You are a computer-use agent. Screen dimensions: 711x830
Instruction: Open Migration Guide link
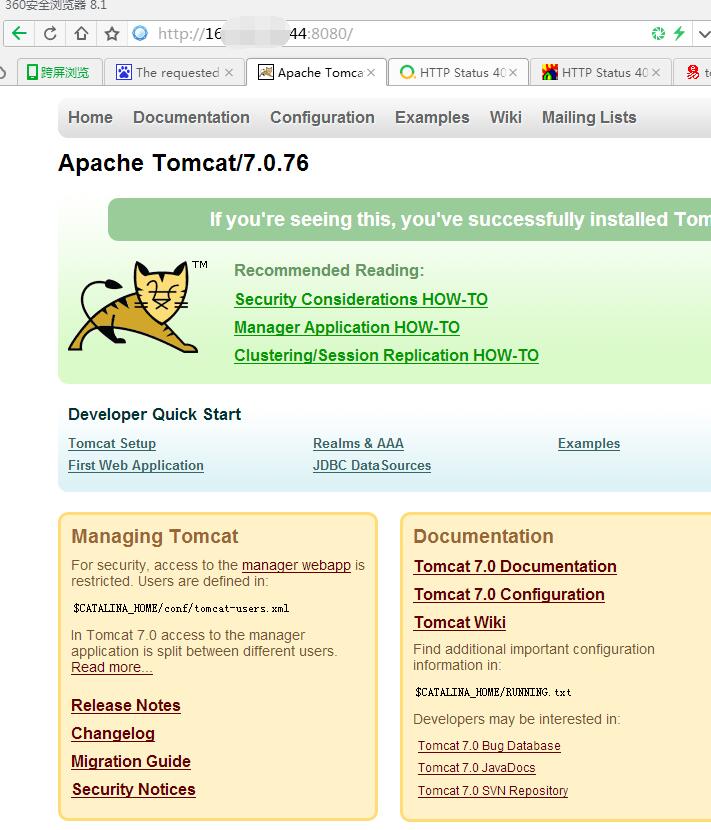[x=131, y=762]
